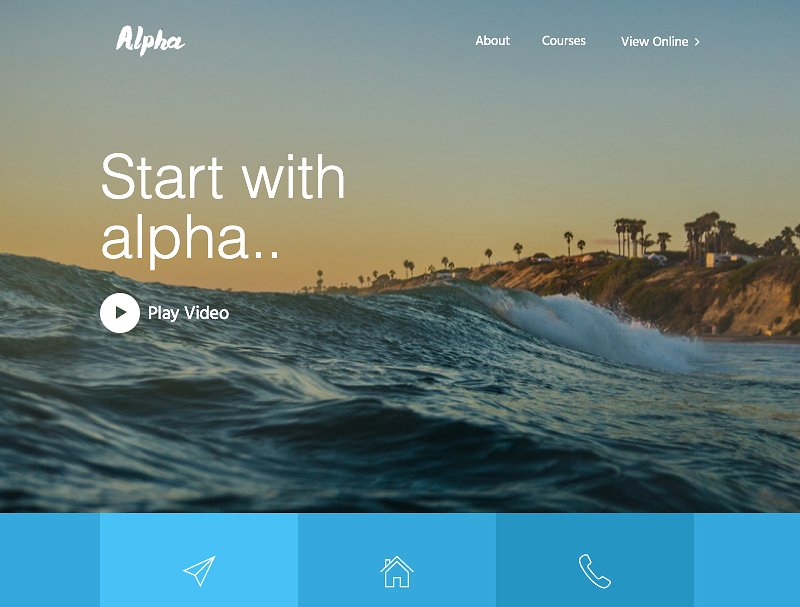Image resolution: width=800 pixels, height=607 pixels.
Task: Click the paper plane send icon
Action: pyautogui.click(x=199, y=571)
